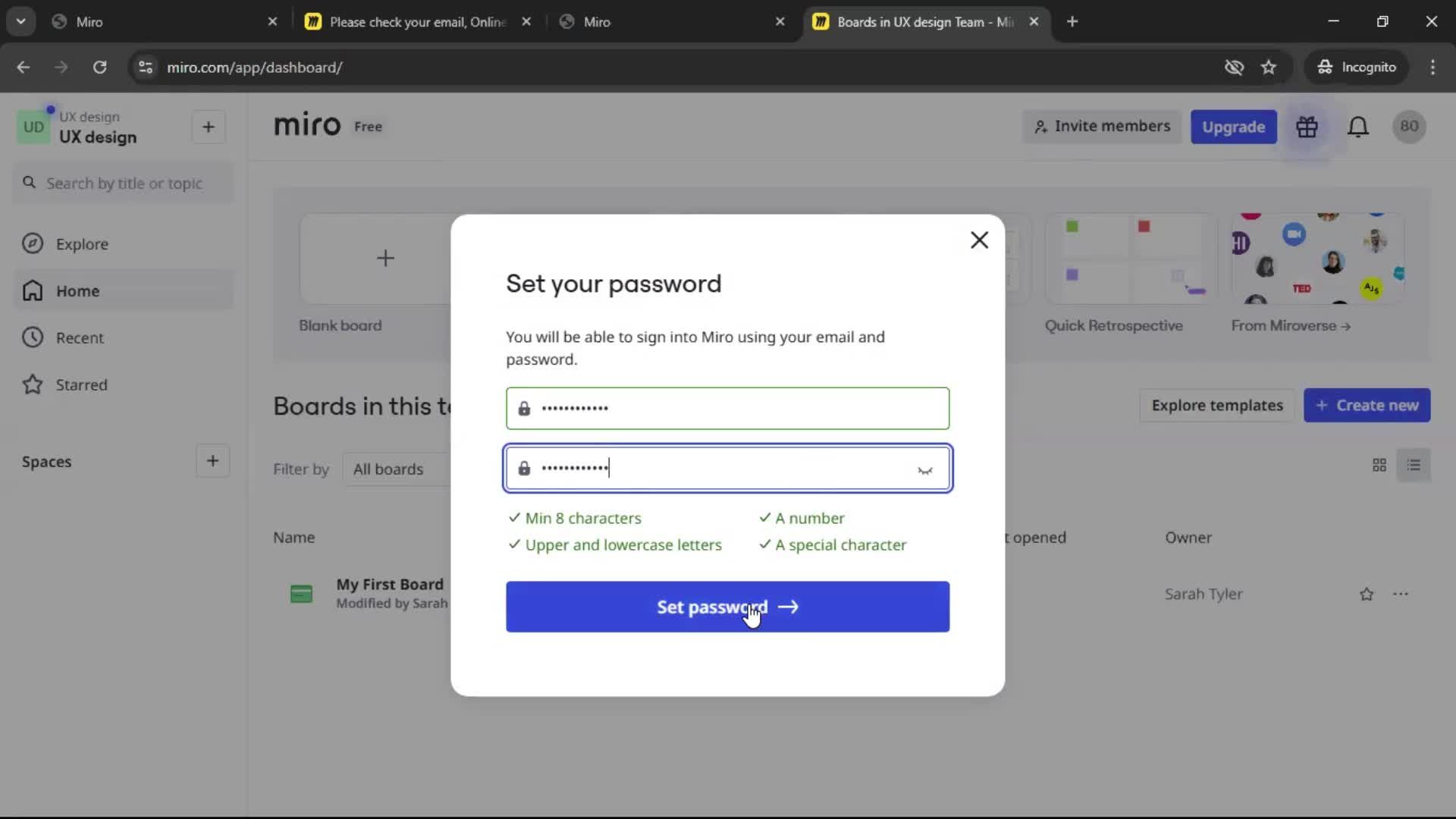The image size is (1456, 819).
Task: Switch to grid view icon
Action: click(1379, 466)
